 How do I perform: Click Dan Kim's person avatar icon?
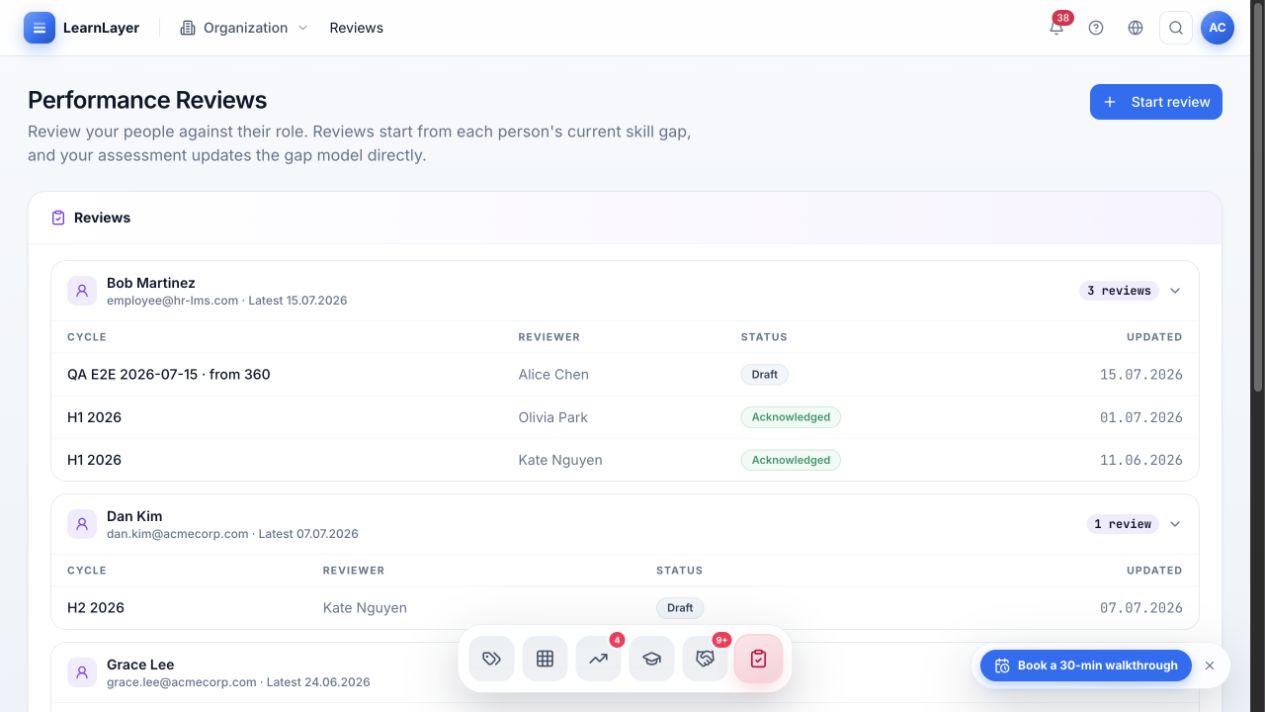82,524
